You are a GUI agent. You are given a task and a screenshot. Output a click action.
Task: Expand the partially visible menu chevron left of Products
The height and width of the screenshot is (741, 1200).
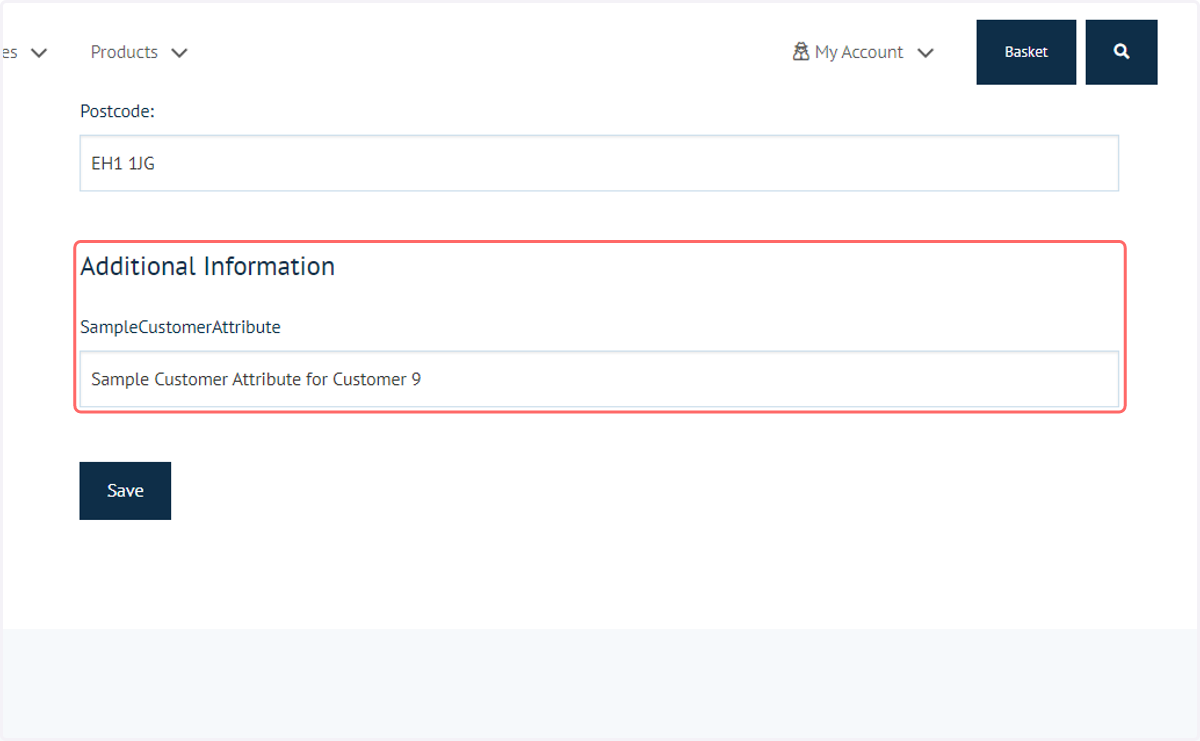(x=39, y=53)
